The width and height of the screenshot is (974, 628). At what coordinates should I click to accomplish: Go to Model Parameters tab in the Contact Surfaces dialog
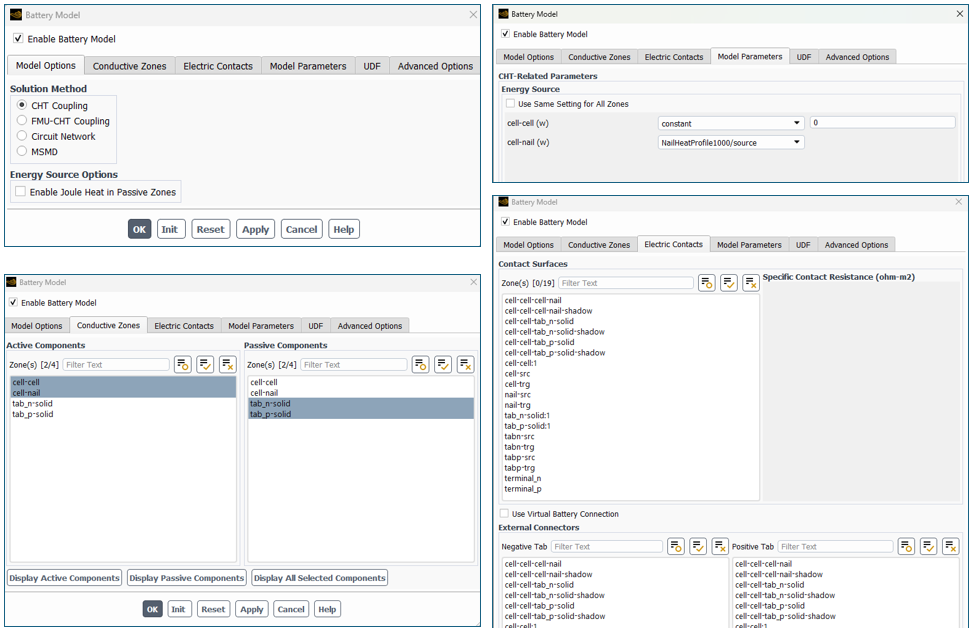[749, 245]
